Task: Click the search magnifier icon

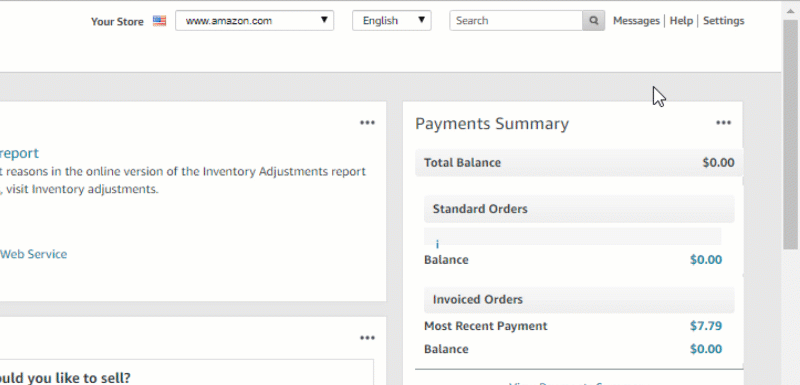Action: tap(593, 21)
